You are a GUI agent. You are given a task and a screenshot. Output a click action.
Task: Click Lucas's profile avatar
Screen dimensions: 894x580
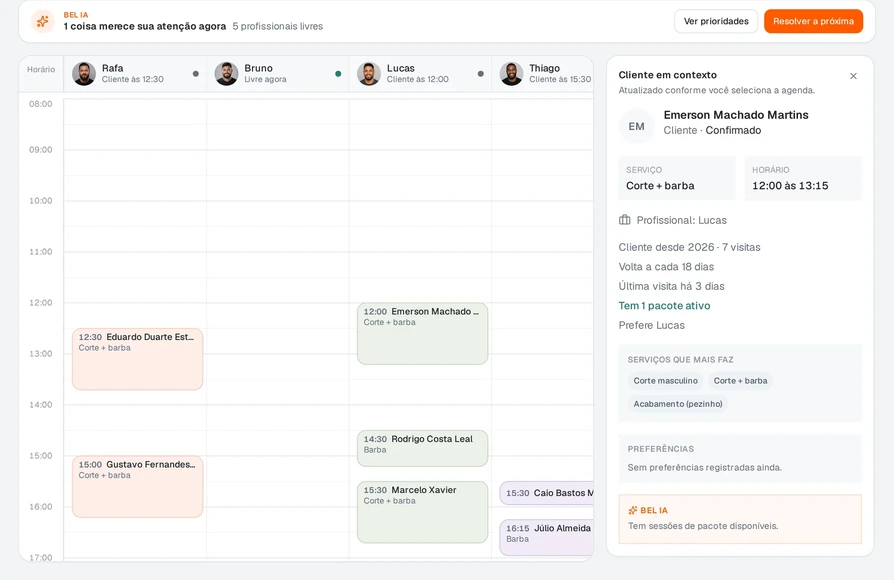point(369,74)
